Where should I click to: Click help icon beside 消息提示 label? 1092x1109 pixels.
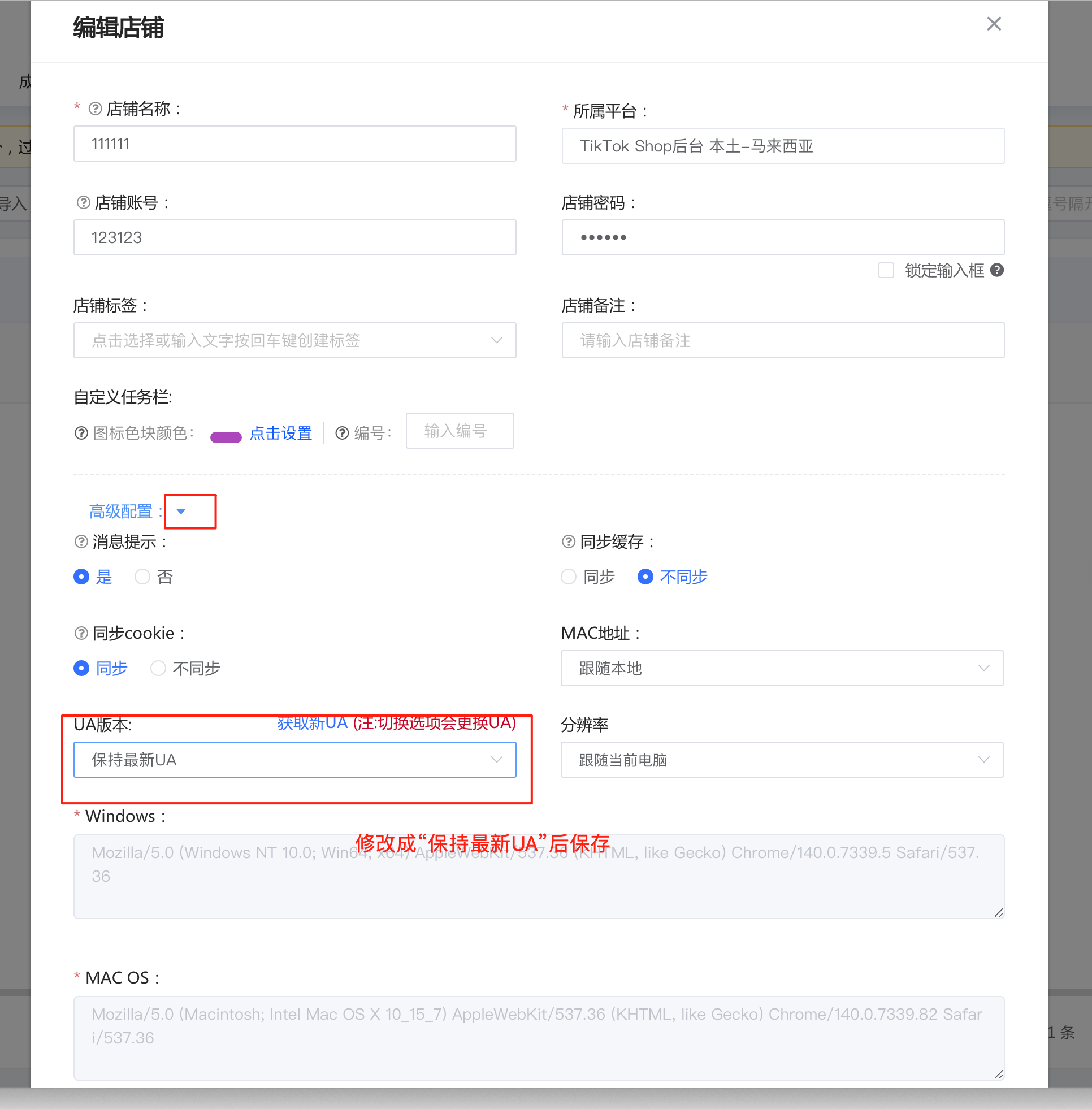[81, 542]
